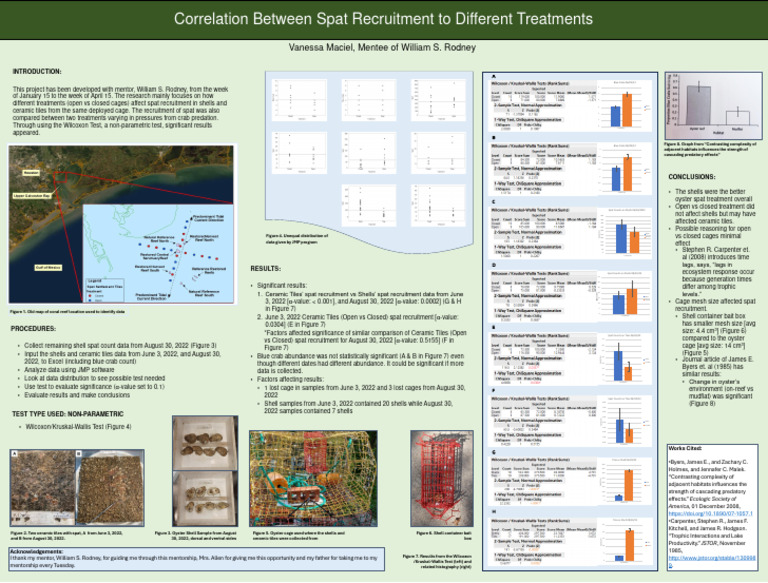Select bar chart in panel B of Figure 7
Viewport: 768px width, 583px height.
624,168
